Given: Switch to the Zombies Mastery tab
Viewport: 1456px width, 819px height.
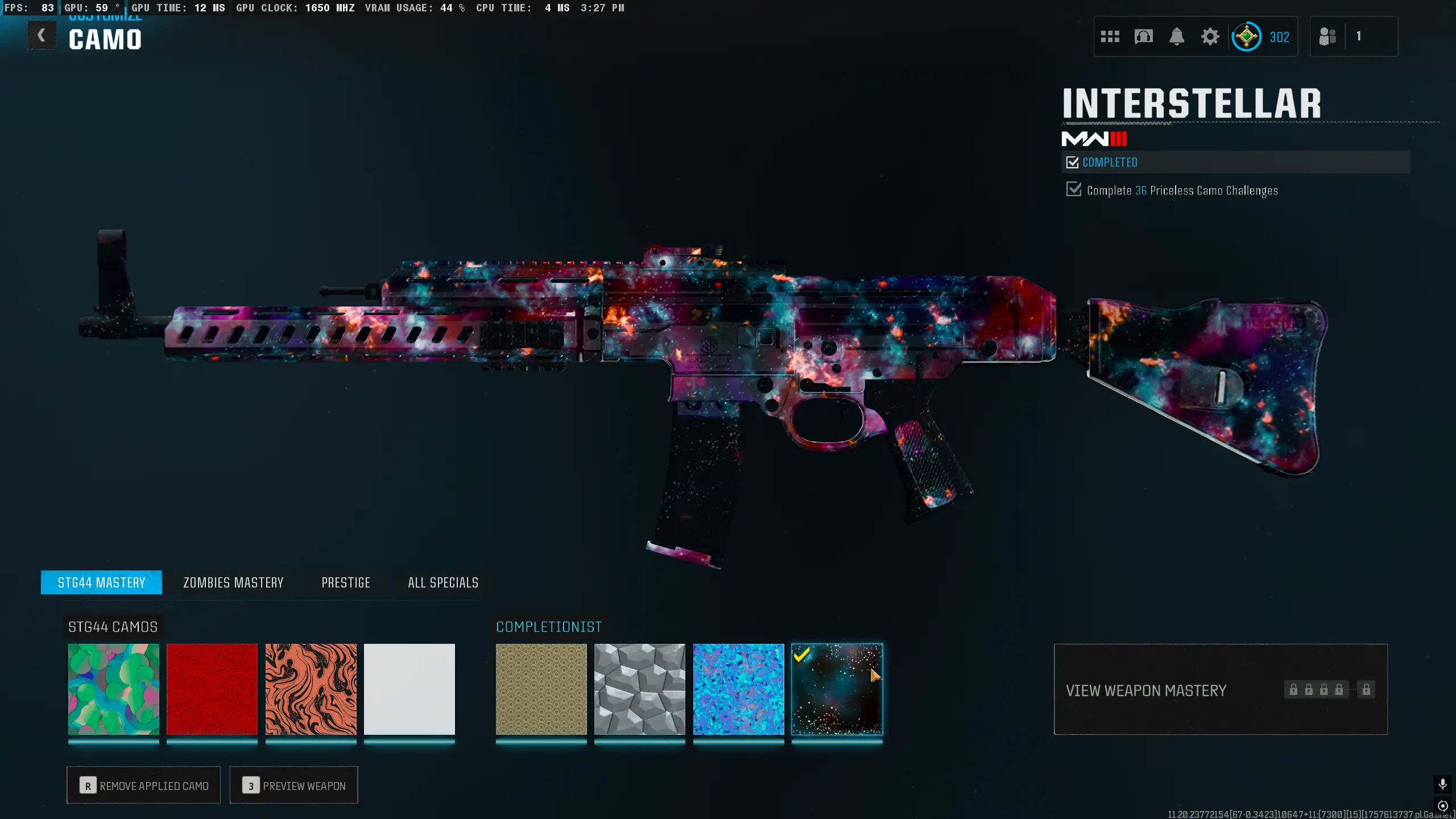Looking at the screenshot, I should pyautogui.click(x=233, y=582).
